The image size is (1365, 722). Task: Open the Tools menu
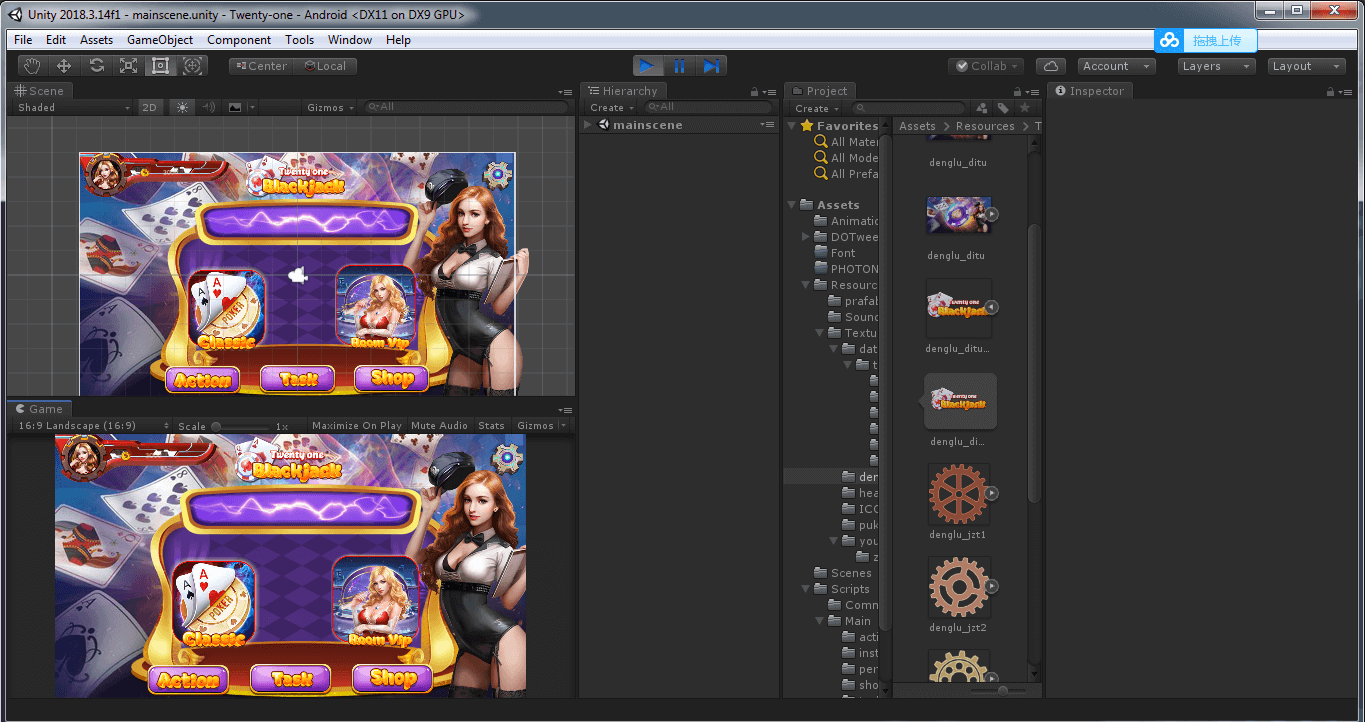point(299,40)
